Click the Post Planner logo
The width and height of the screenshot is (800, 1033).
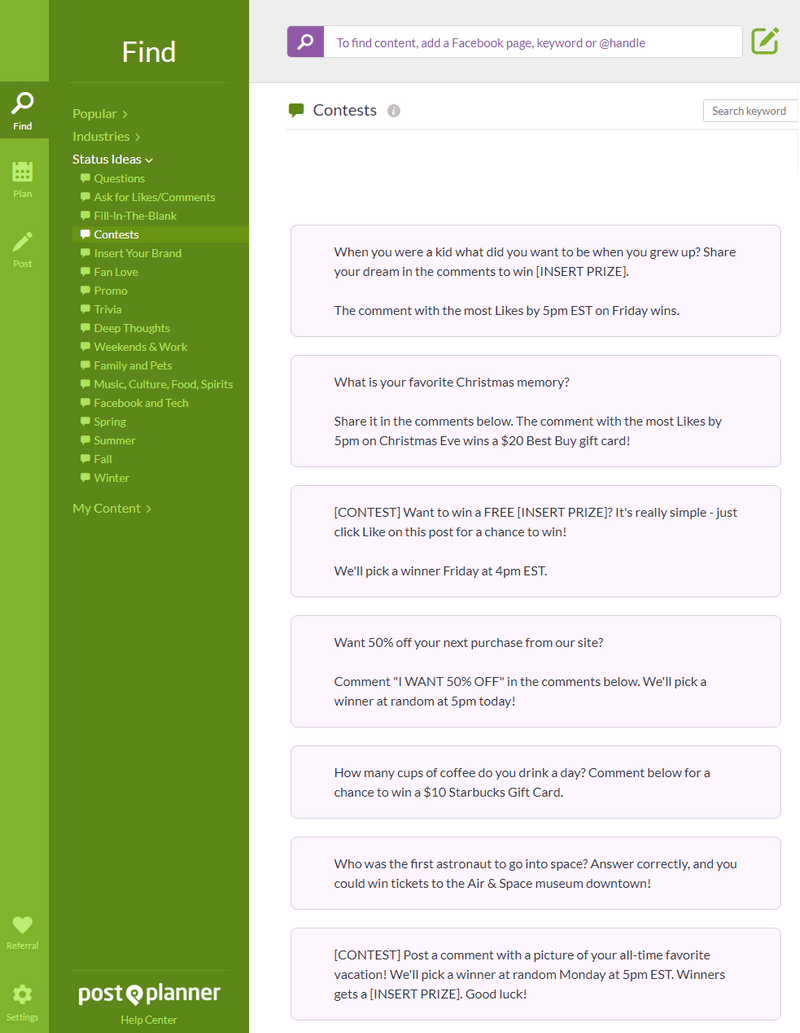pyautogui.click(x=149, y=993)
